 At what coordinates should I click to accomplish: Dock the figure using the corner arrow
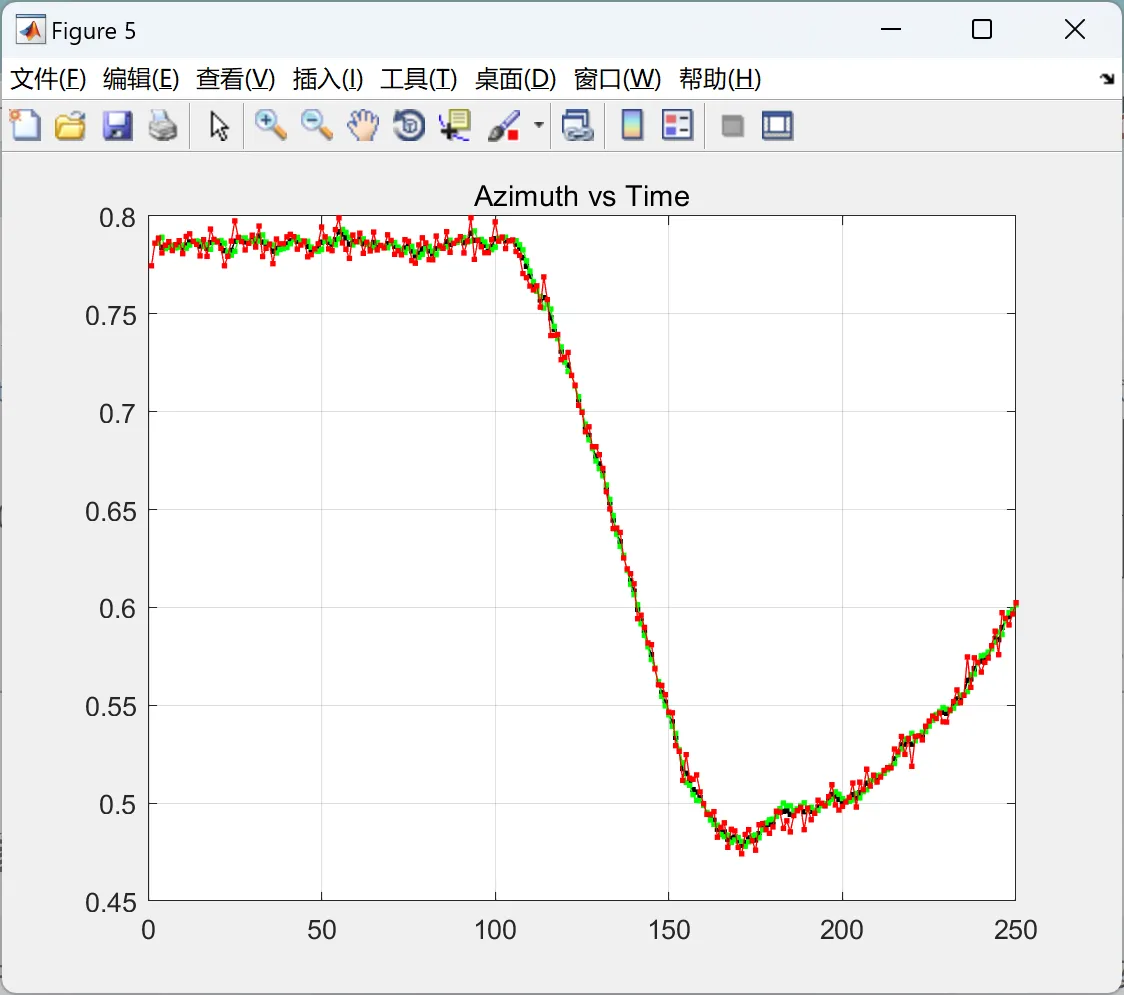[x=1108, y=79]
